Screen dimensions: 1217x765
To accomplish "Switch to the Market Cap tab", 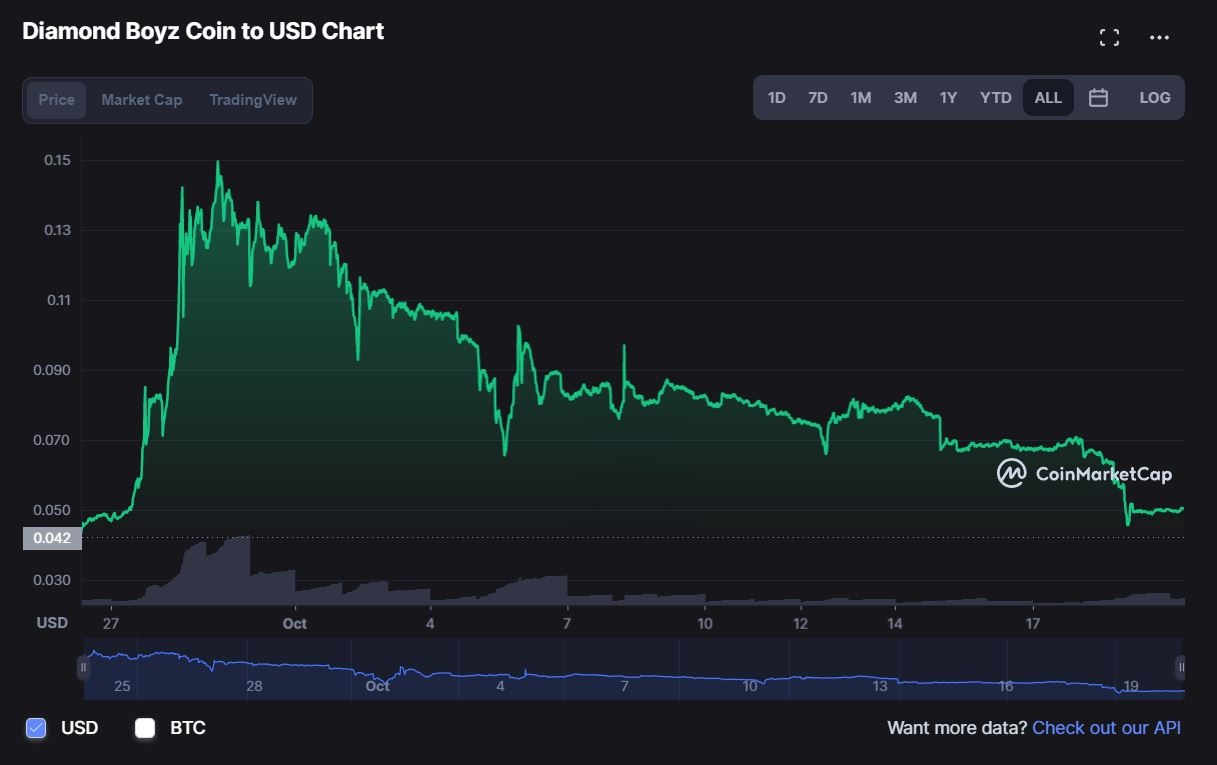I will (x=141, y=100).
